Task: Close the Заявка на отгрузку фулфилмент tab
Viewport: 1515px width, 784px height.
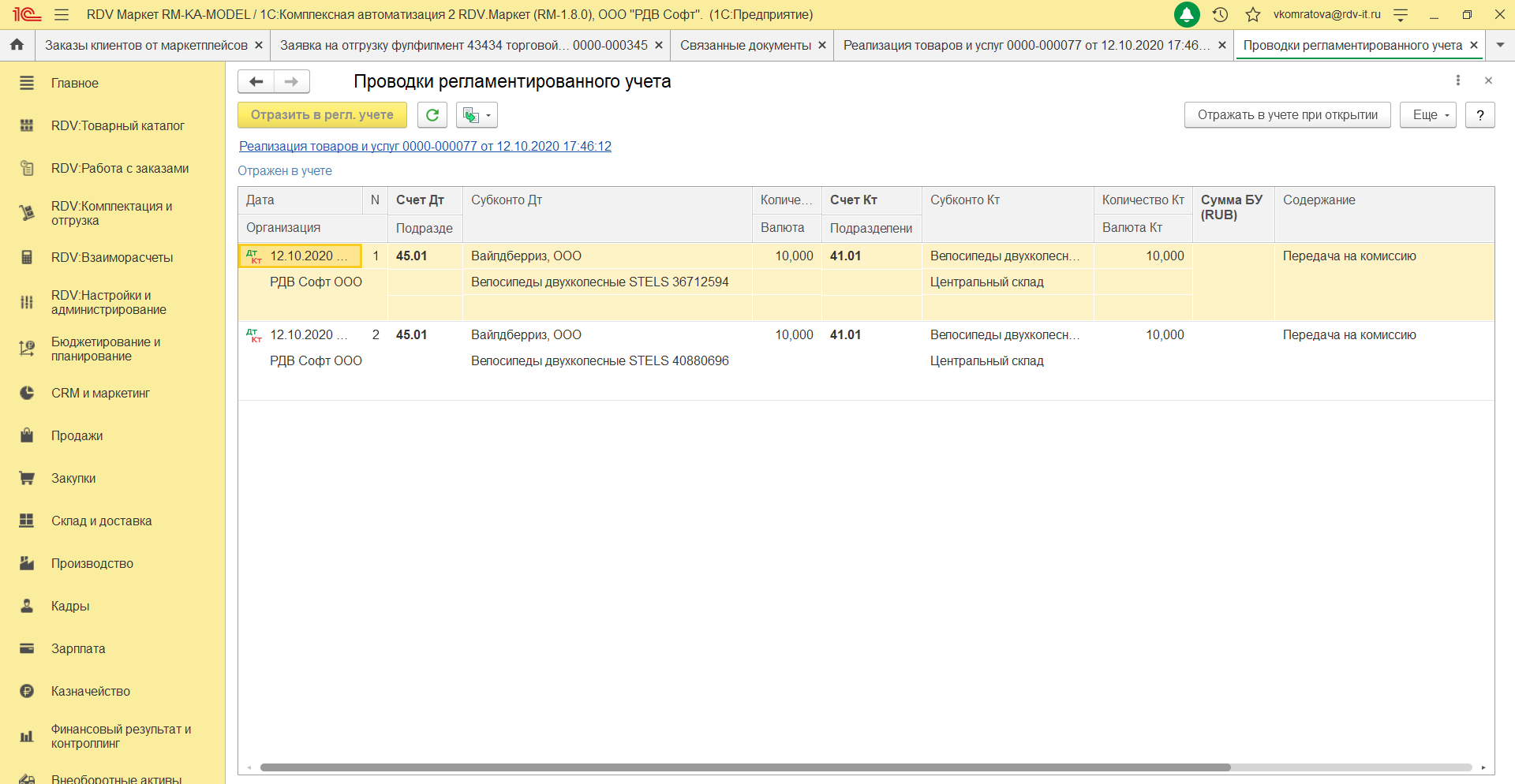Action: (659, 46)
